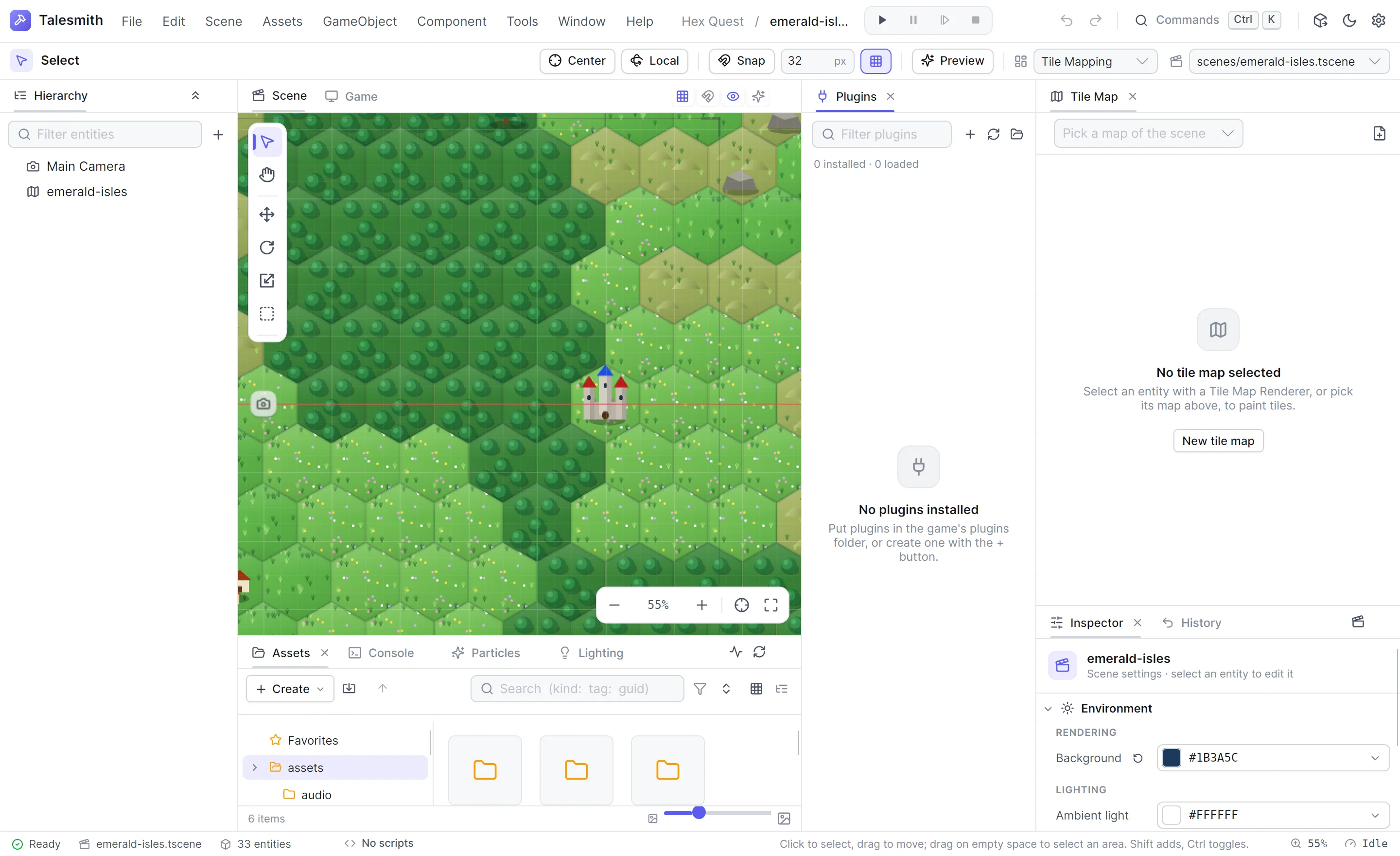Screen dimensions: 1400x856
Task: Select the rectangle marquee selection tool
Action: click(x=266, y=314)
